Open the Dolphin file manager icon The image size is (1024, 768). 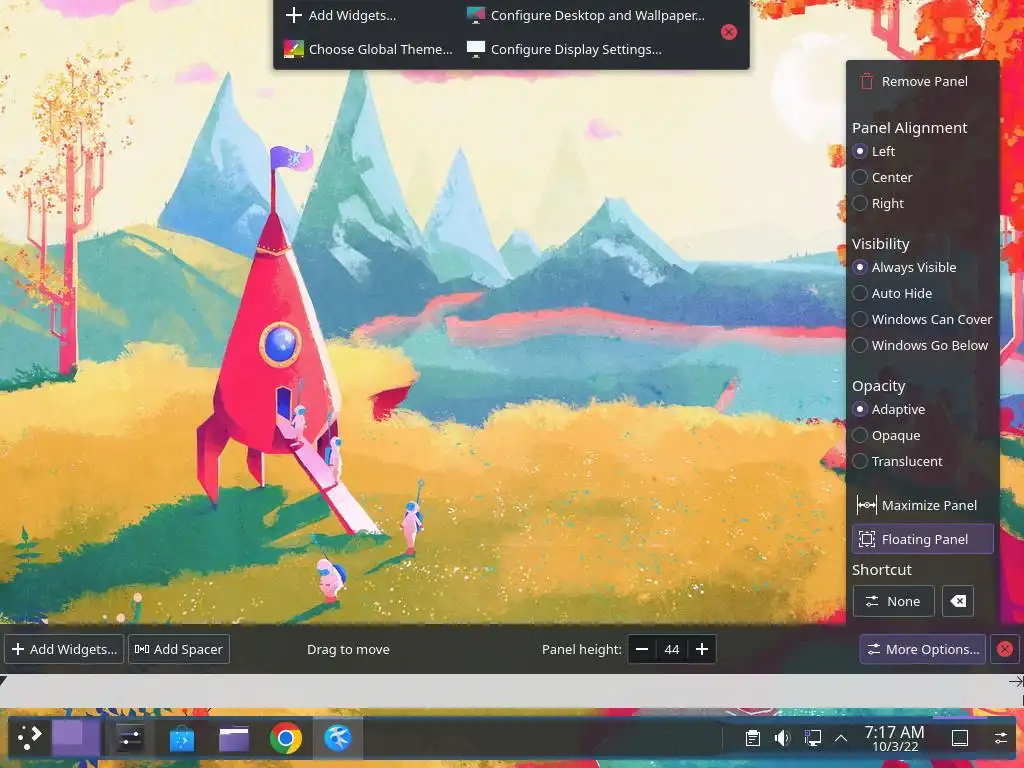click(234, 739)
